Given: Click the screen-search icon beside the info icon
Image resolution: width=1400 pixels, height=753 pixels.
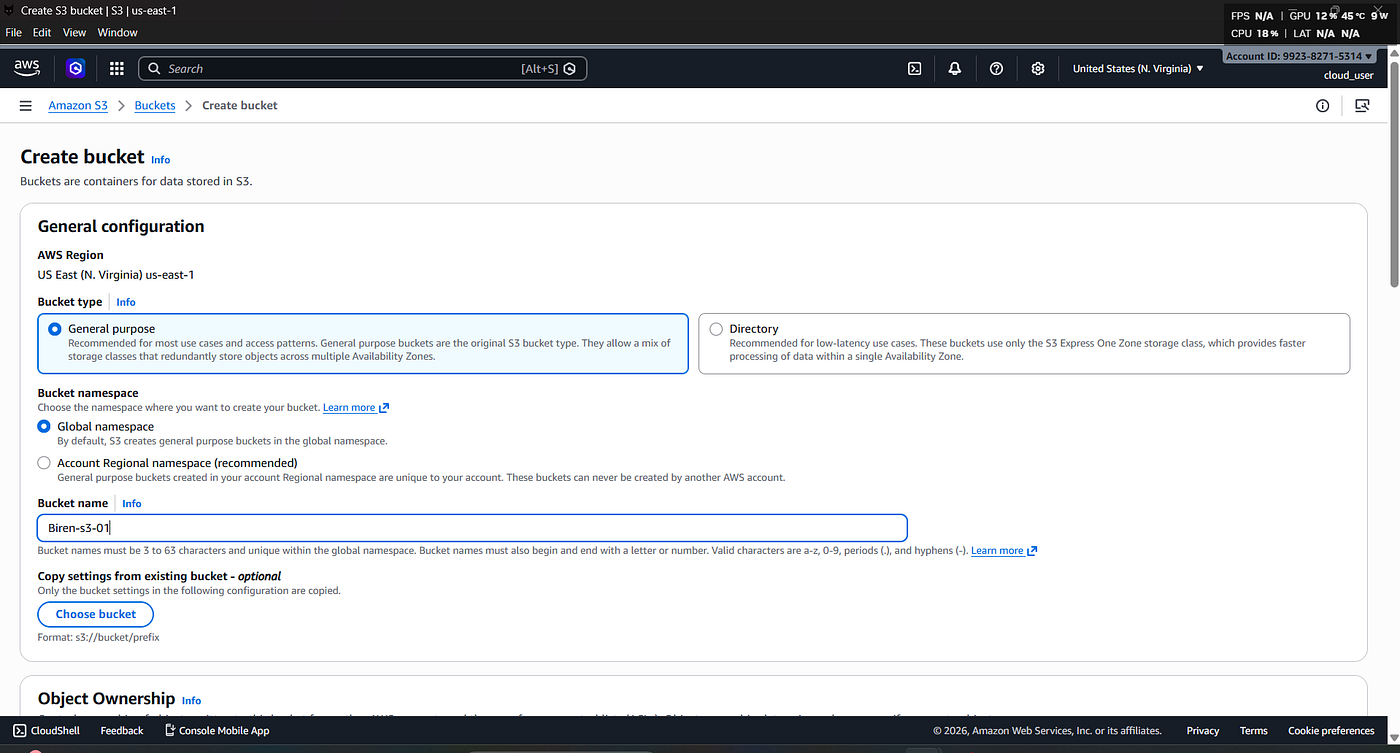Looking at the screenshot, I should coord(1361,105).
